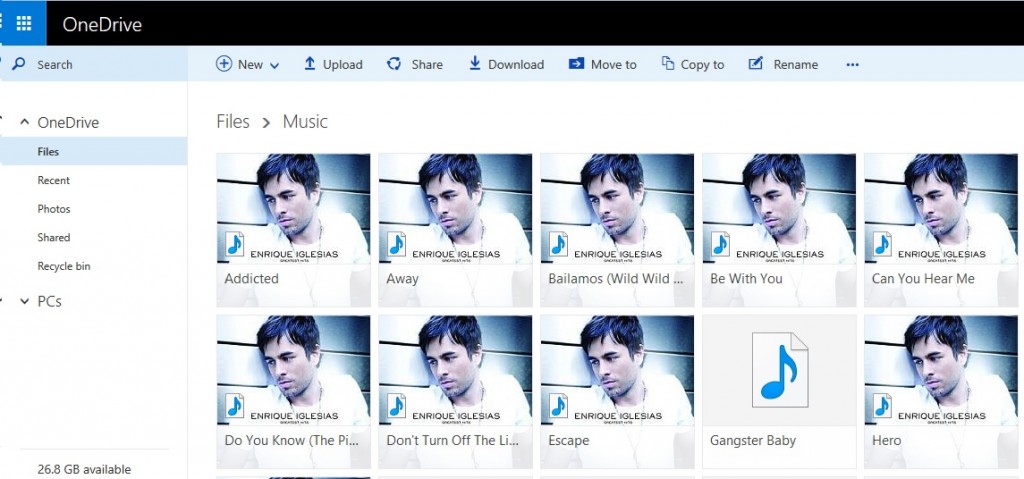Open the app launcher grid icon
The image size is (1024, 479).
(x=24, y=24)
